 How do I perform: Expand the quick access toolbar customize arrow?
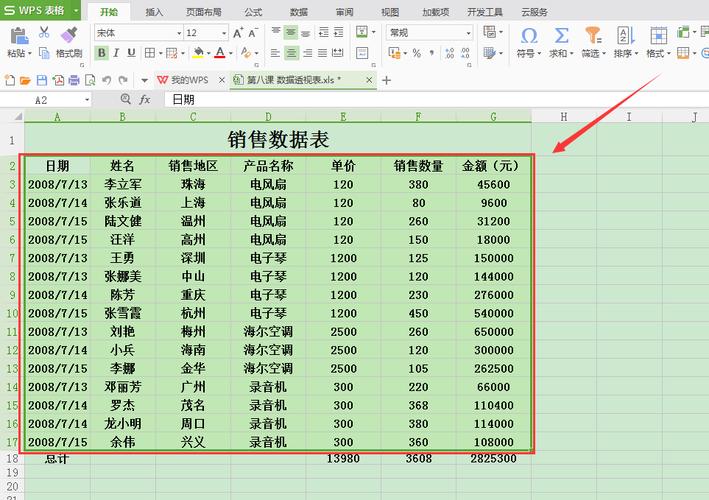pyautogui.click(x=144, y=80)
